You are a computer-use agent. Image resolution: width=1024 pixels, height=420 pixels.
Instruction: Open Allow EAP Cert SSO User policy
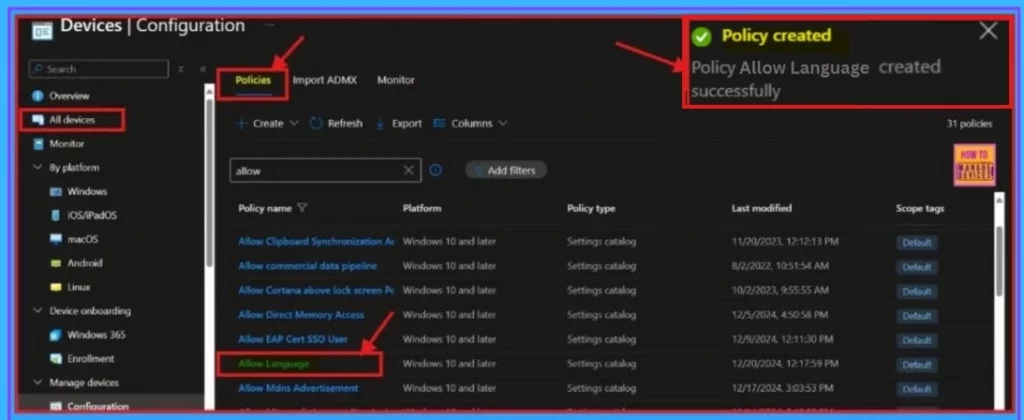(x=293, y=339)
